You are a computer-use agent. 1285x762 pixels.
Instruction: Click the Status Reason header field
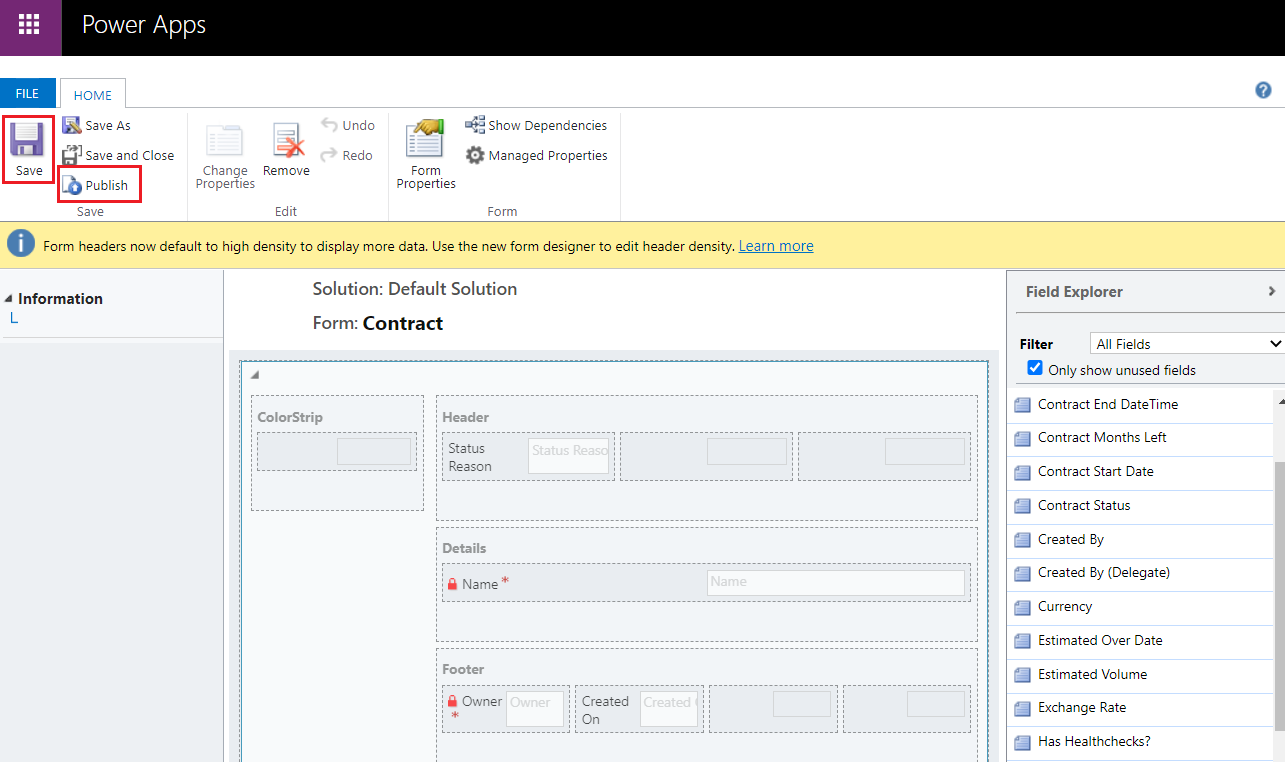click(528, 456)
